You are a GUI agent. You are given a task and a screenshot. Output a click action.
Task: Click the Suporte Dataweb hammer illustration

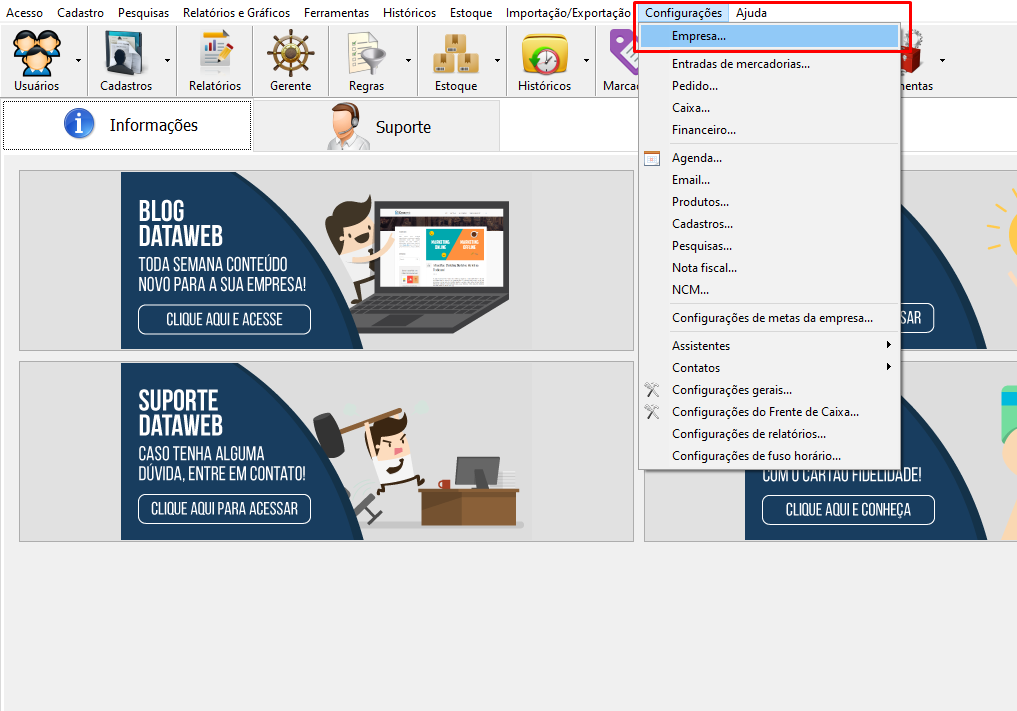[418, 467]
